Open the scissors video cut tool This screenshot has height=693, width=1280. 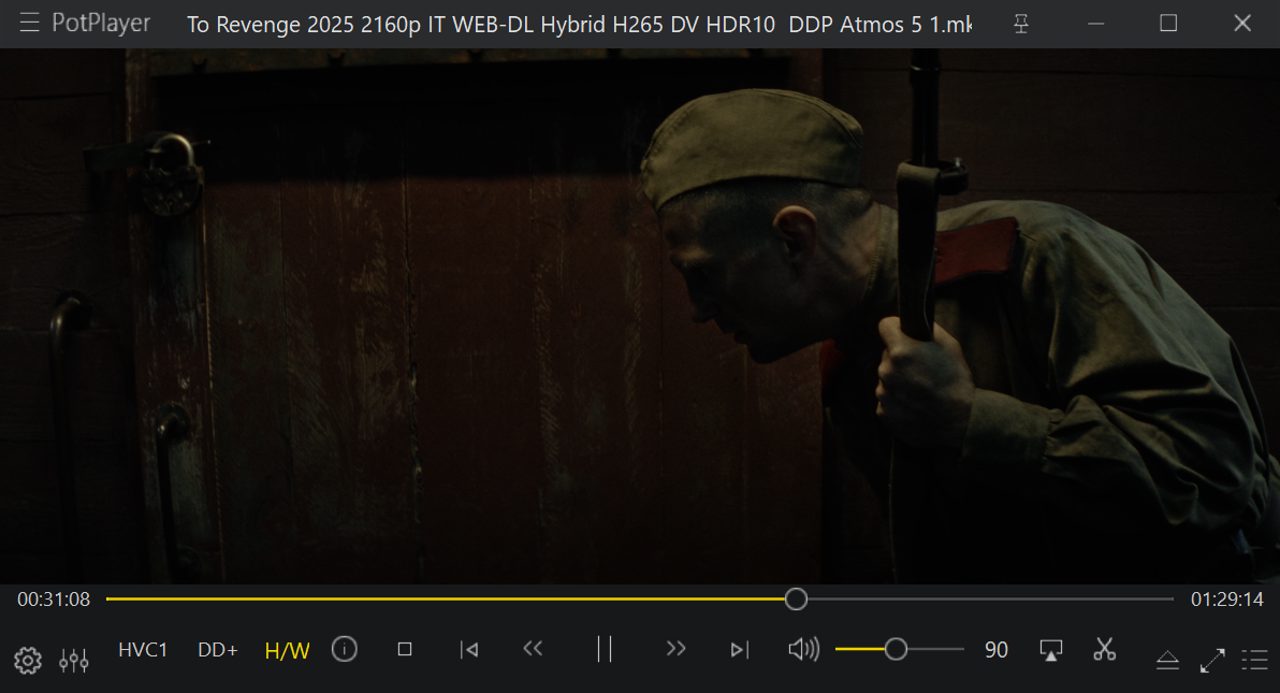point(1104,649)
